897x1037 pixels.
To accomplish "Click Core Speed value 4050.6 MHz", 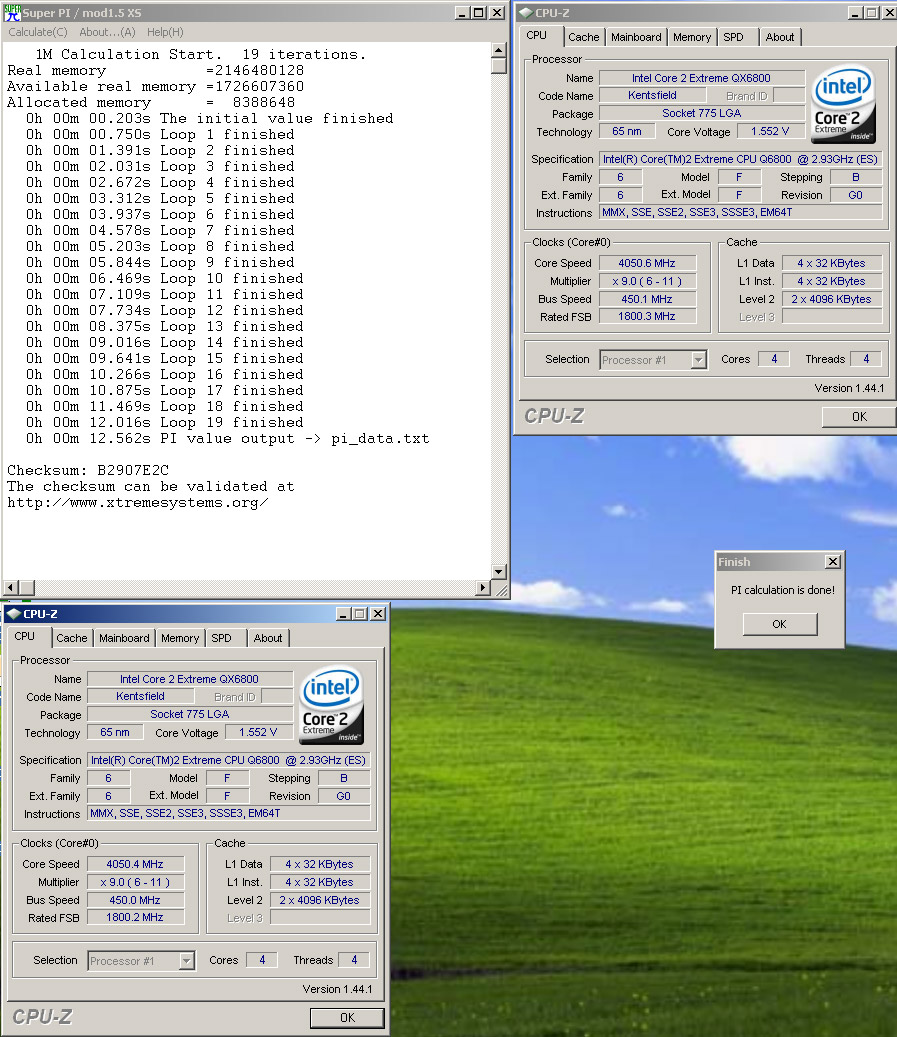I will click(x=647, y=263).
